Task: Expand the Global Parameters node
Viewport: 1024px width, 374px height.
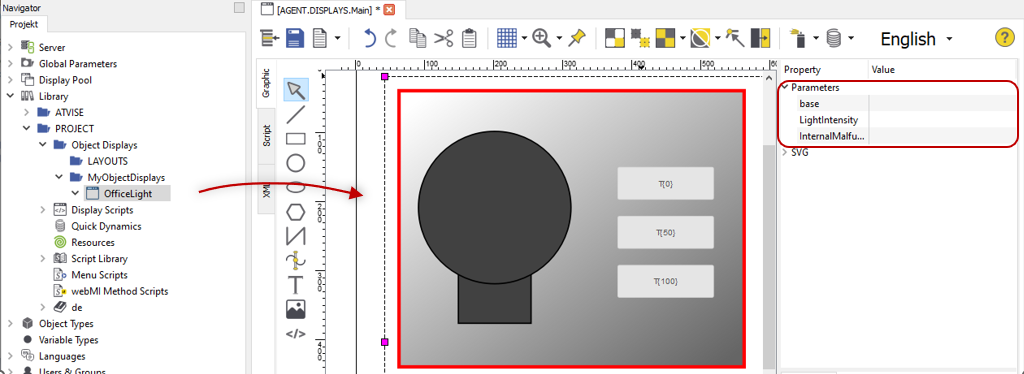Action: coord(10,64)
